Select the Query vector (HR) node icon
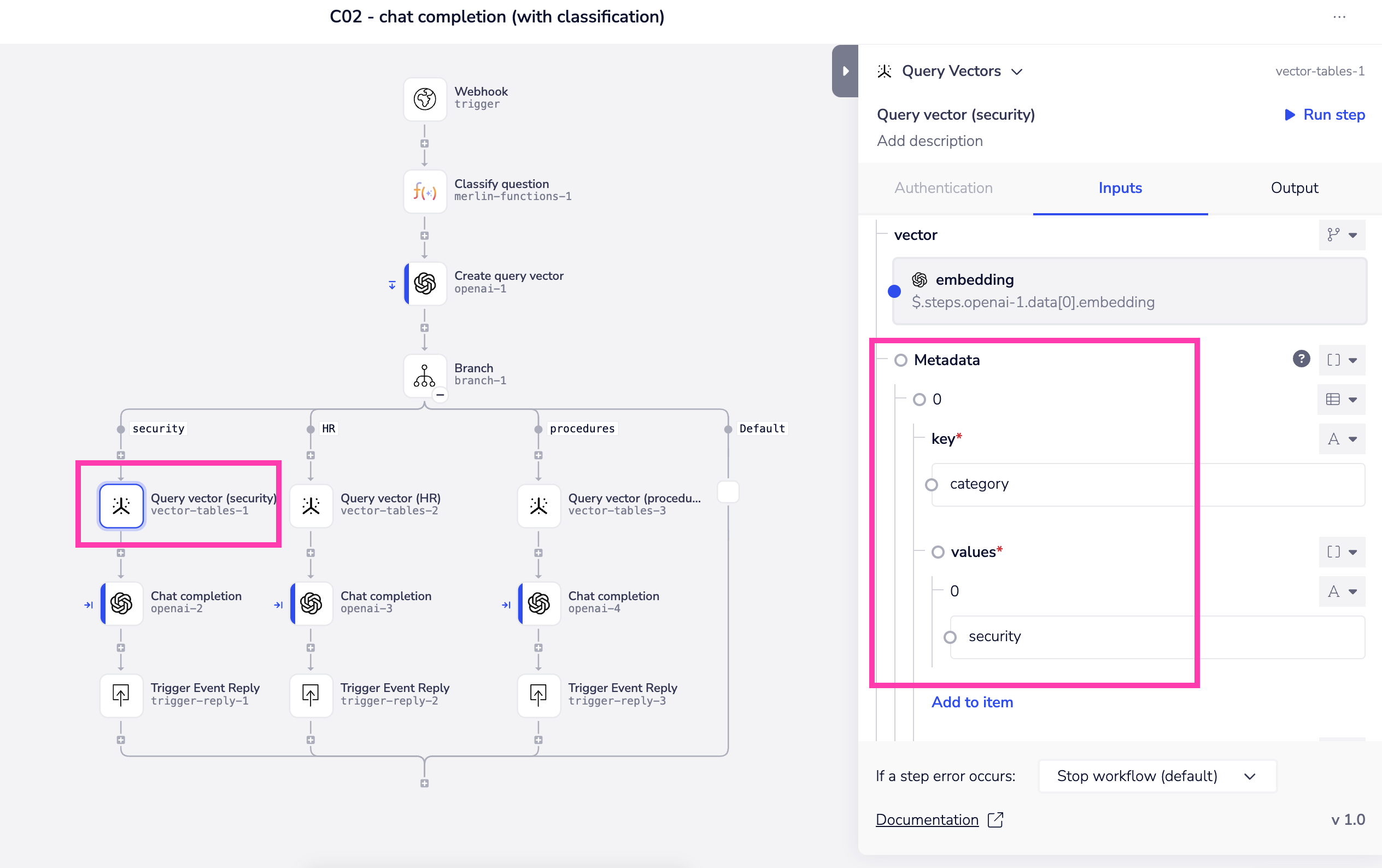1382x868 pixels. [x=311, y=506]
